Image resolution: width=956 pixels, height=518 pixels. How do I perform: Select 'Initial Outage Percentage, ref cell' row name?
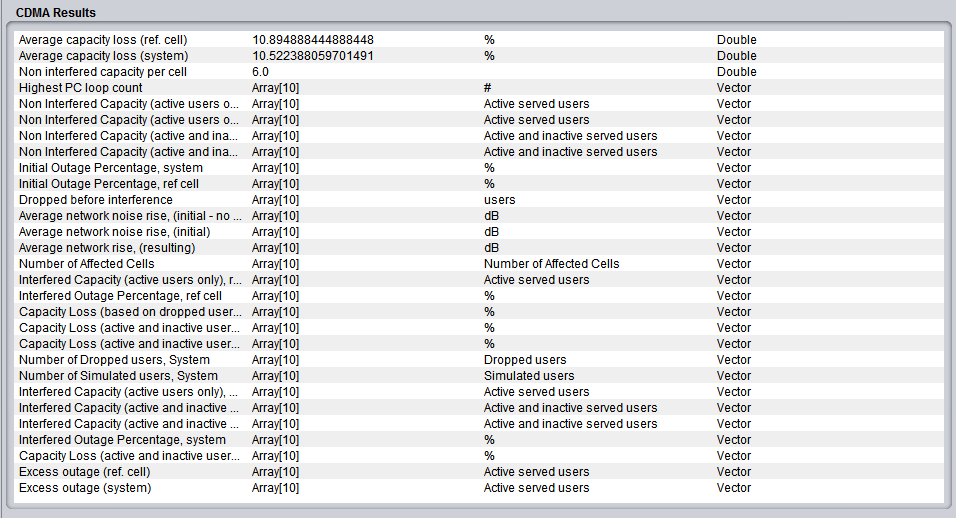(x=109, y=183)
